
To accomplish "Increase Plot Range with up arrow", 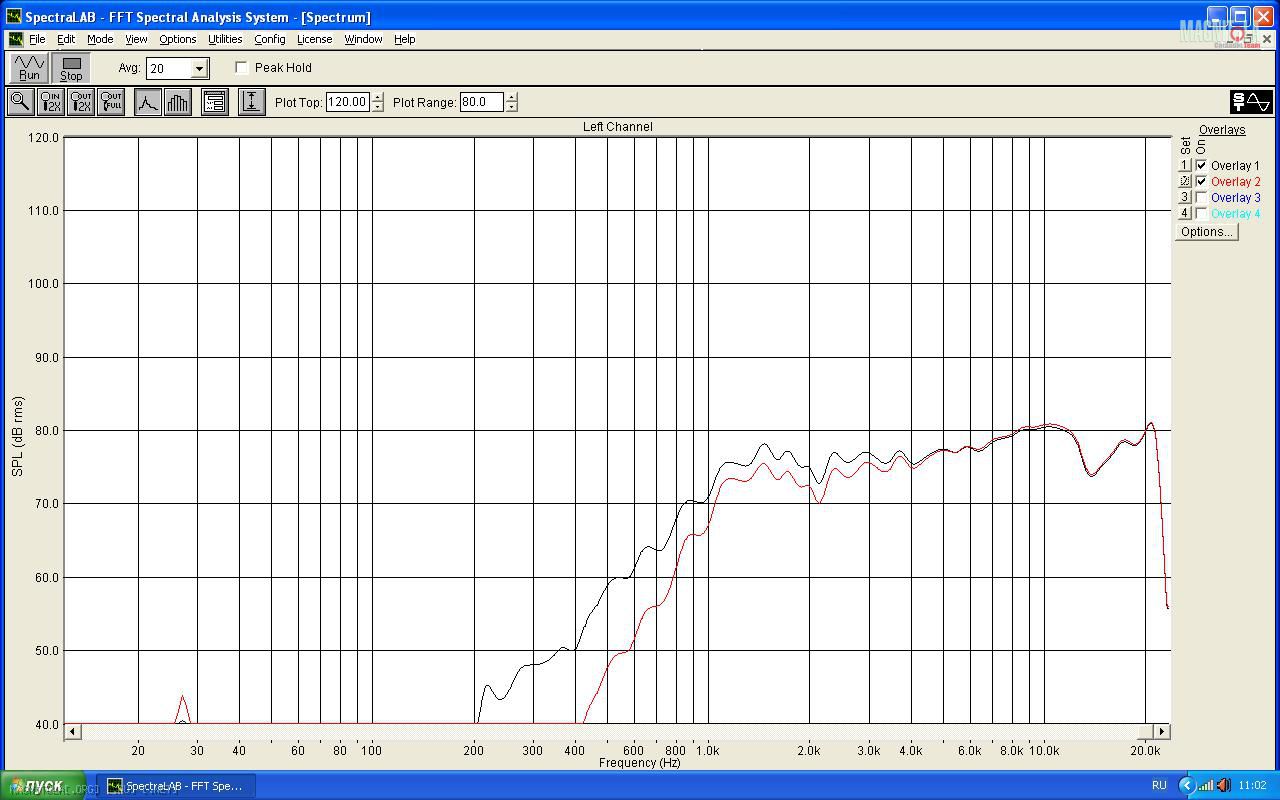I will pyautogui.click(x=512, y=97).
